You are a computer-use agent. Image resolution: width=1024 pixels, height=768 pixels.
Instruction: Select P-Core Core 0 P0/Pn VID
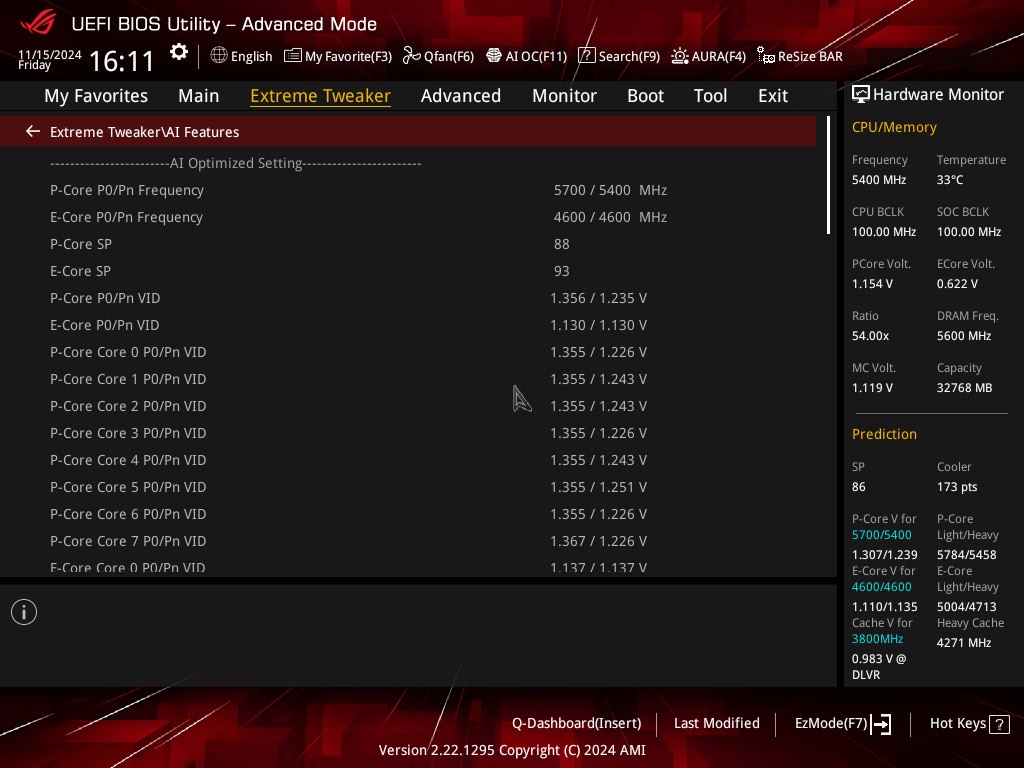[x=408, y=352]
